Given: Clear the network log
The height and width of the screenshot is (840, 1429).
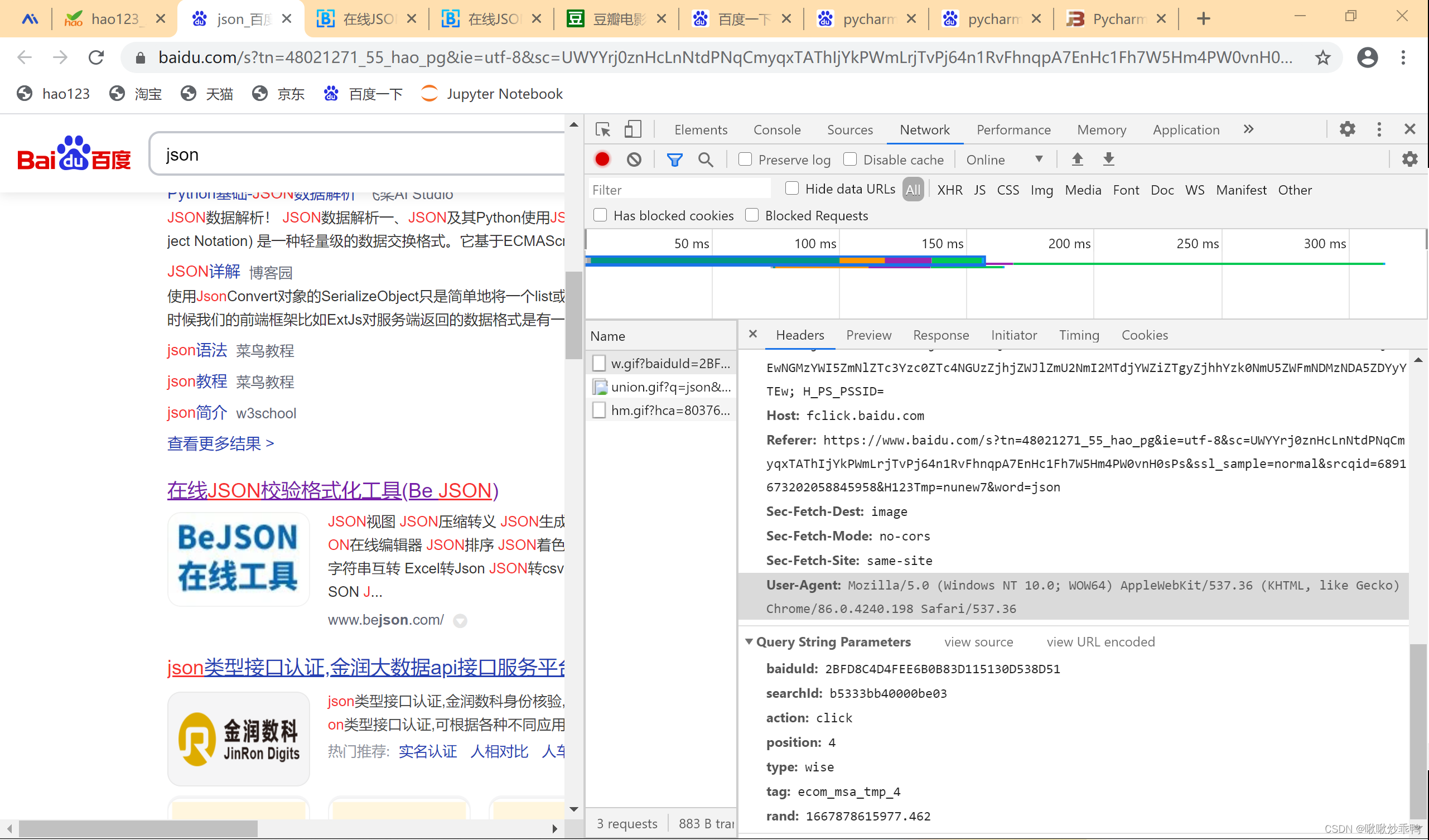Looking at the screenshot, I should (635, 160).
